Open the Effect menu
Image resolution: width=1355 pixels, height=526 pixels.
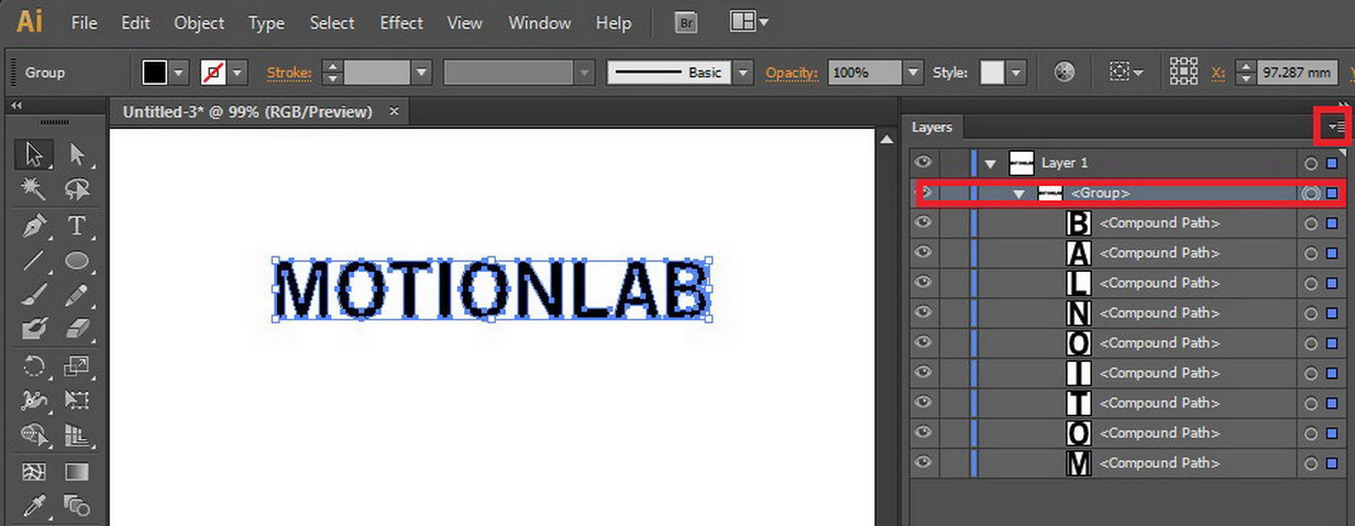401,22
